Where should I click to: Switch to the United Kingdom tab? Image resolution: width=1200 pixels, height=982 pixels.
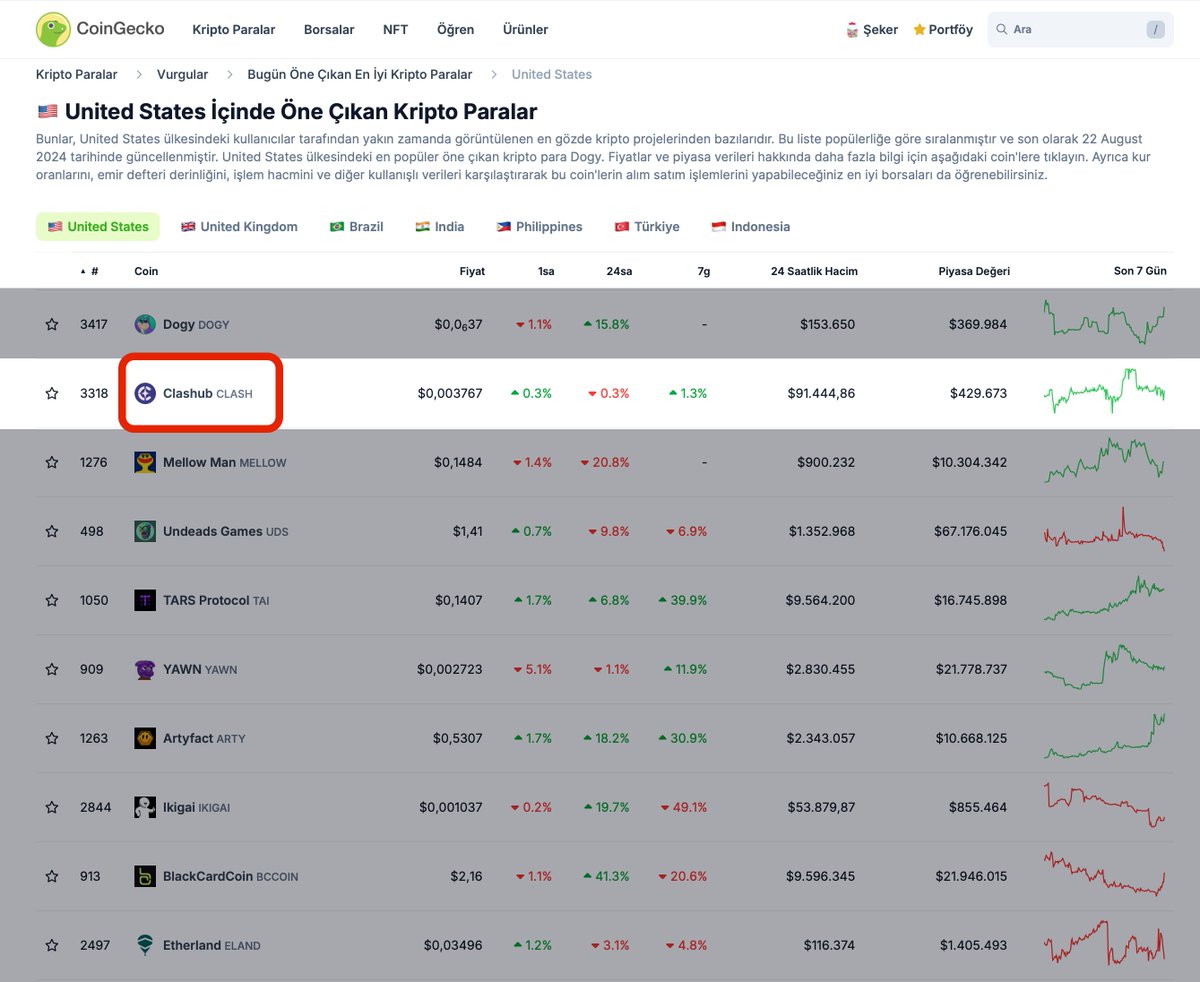239,227
